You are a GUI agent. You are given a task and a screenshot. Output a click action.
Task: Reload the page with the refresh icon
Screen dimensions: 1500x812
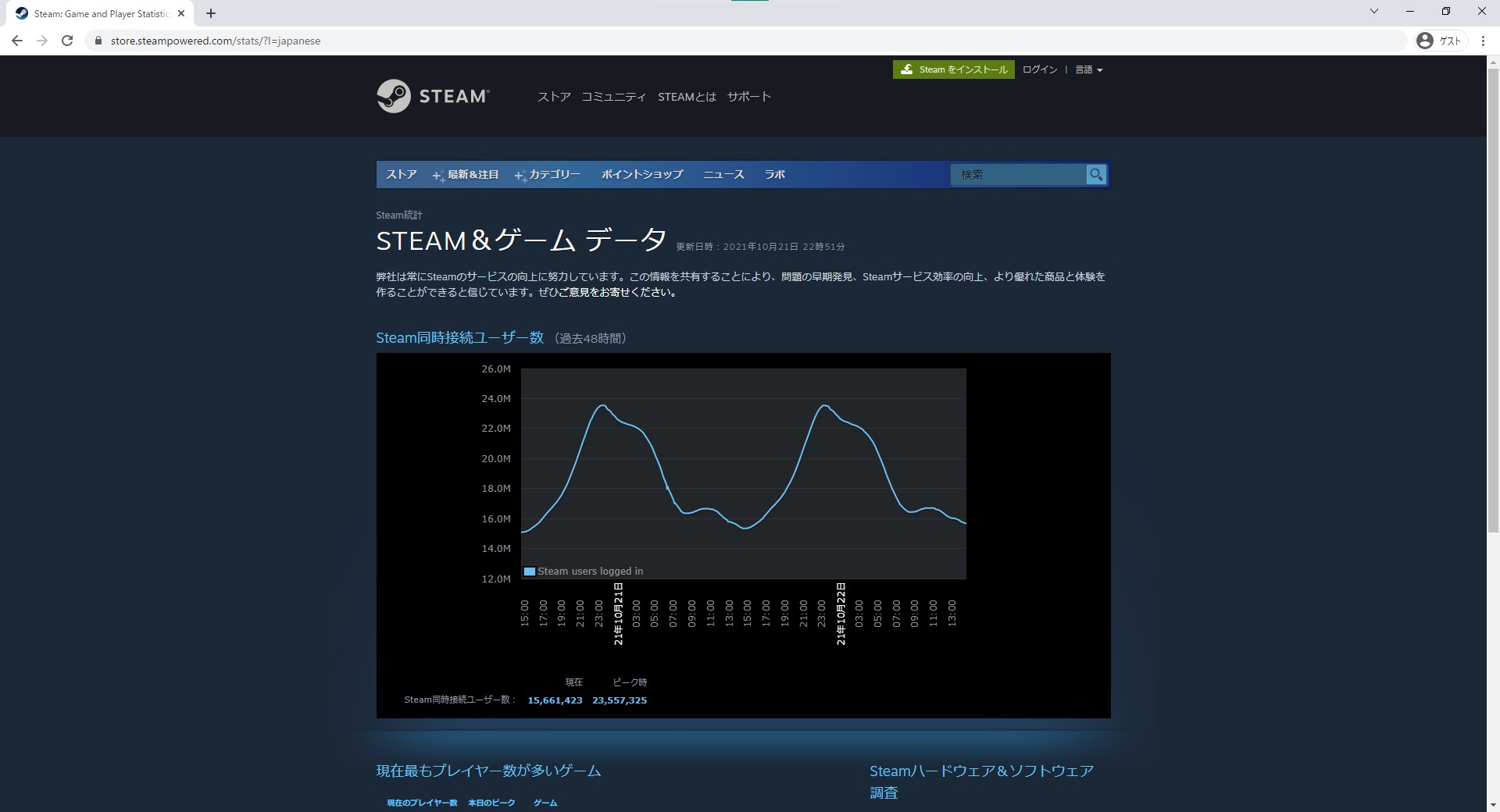pyautogui.click(x=67, y=41)
